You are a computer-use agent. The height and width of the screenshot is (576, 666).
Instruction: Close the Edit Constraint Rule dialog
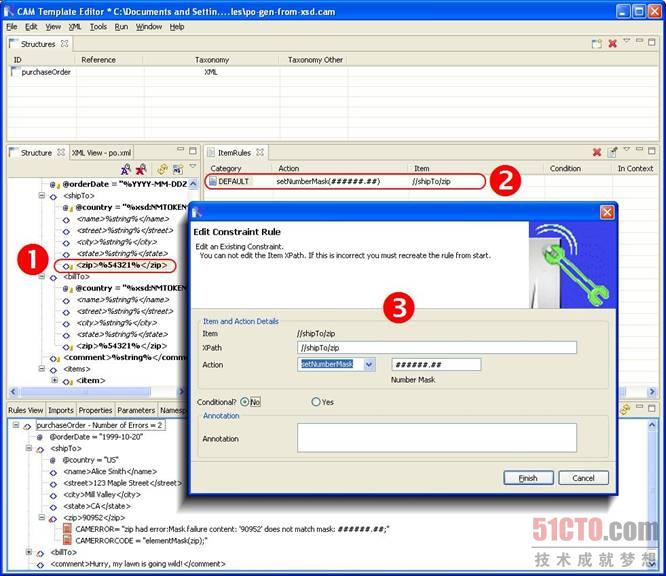607,212
